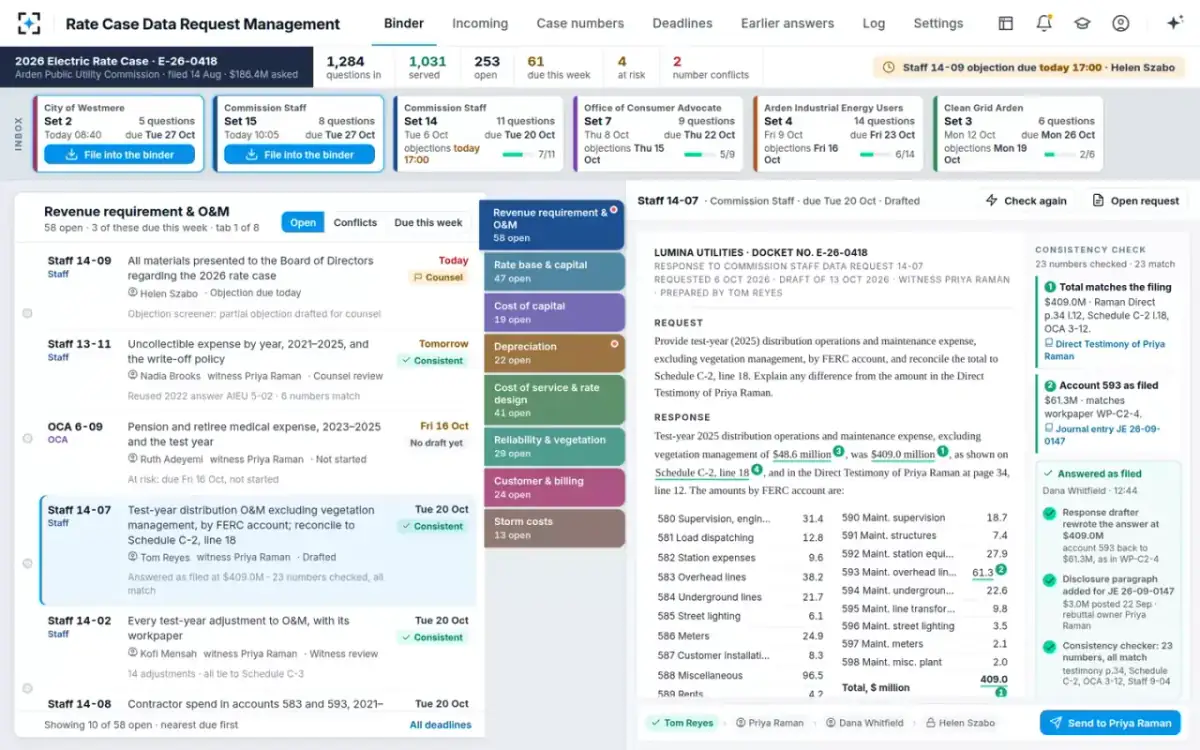Click the "number conflicts" stat

point(710,68)
